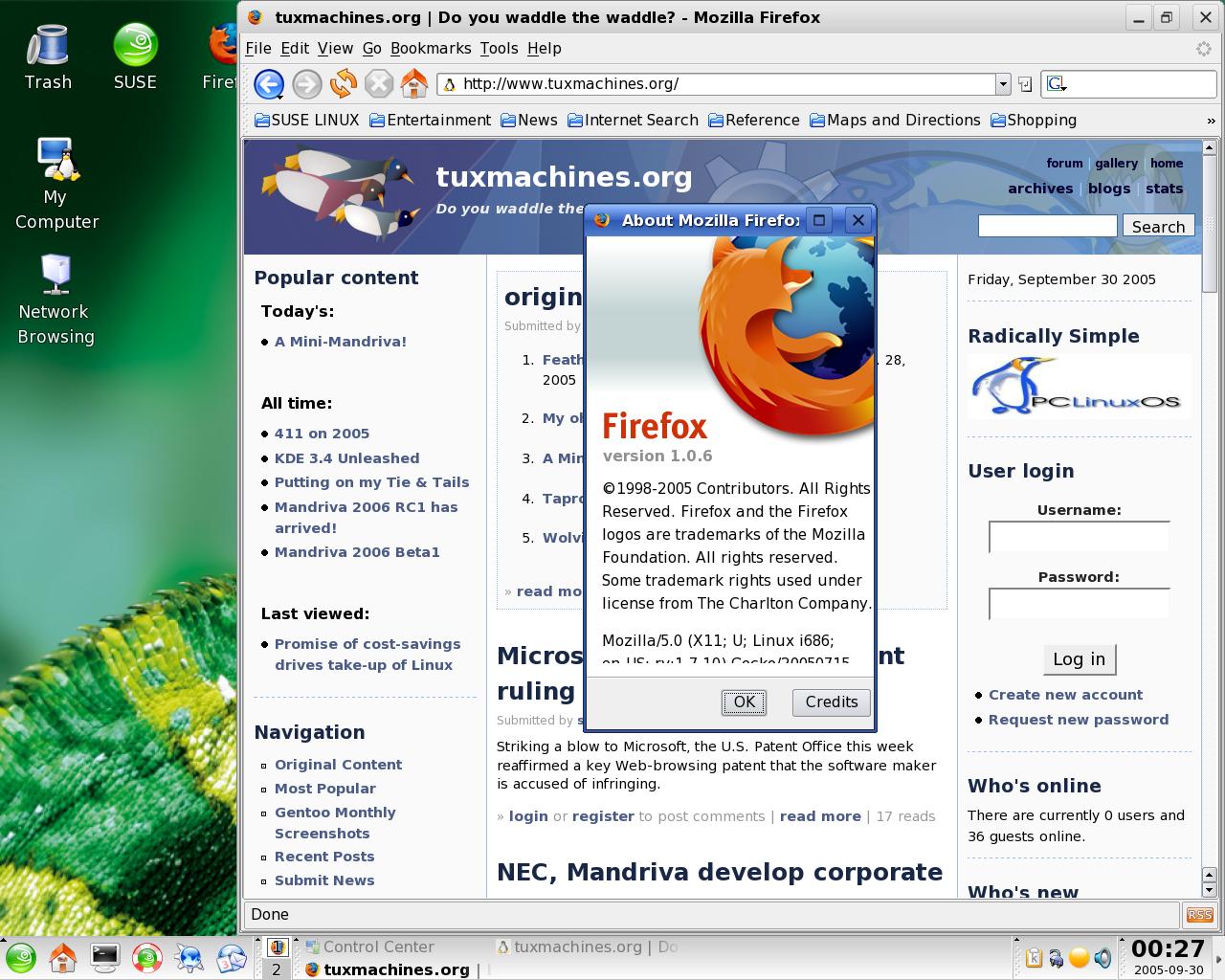This screenshot has height=980, width=1225.
Task: Open the SUSE desktop icon
Action: 135,57
